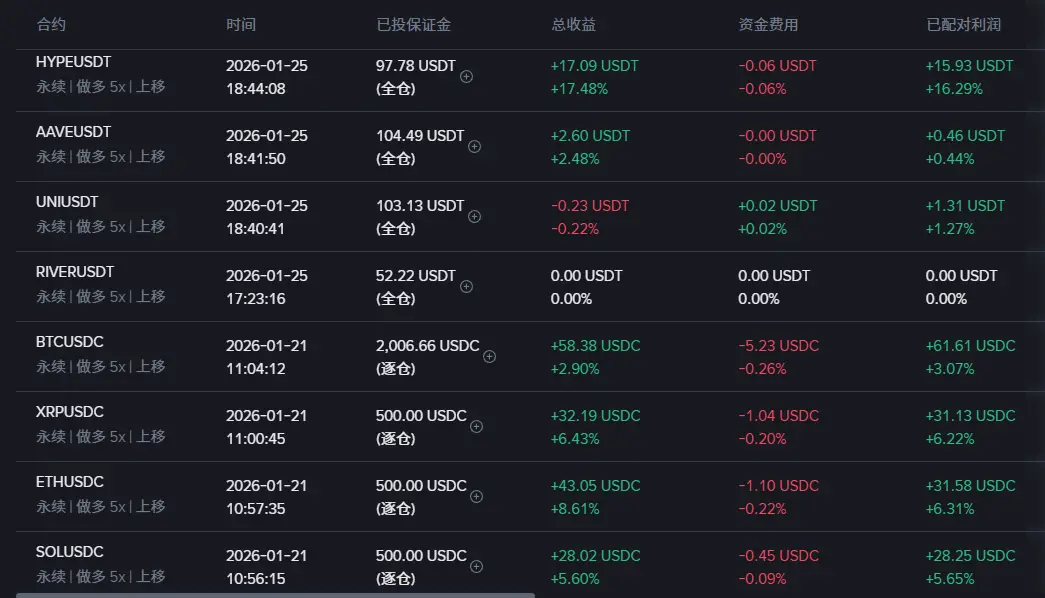
Task: Click the 合约 column header
Action: coord(51,24)
